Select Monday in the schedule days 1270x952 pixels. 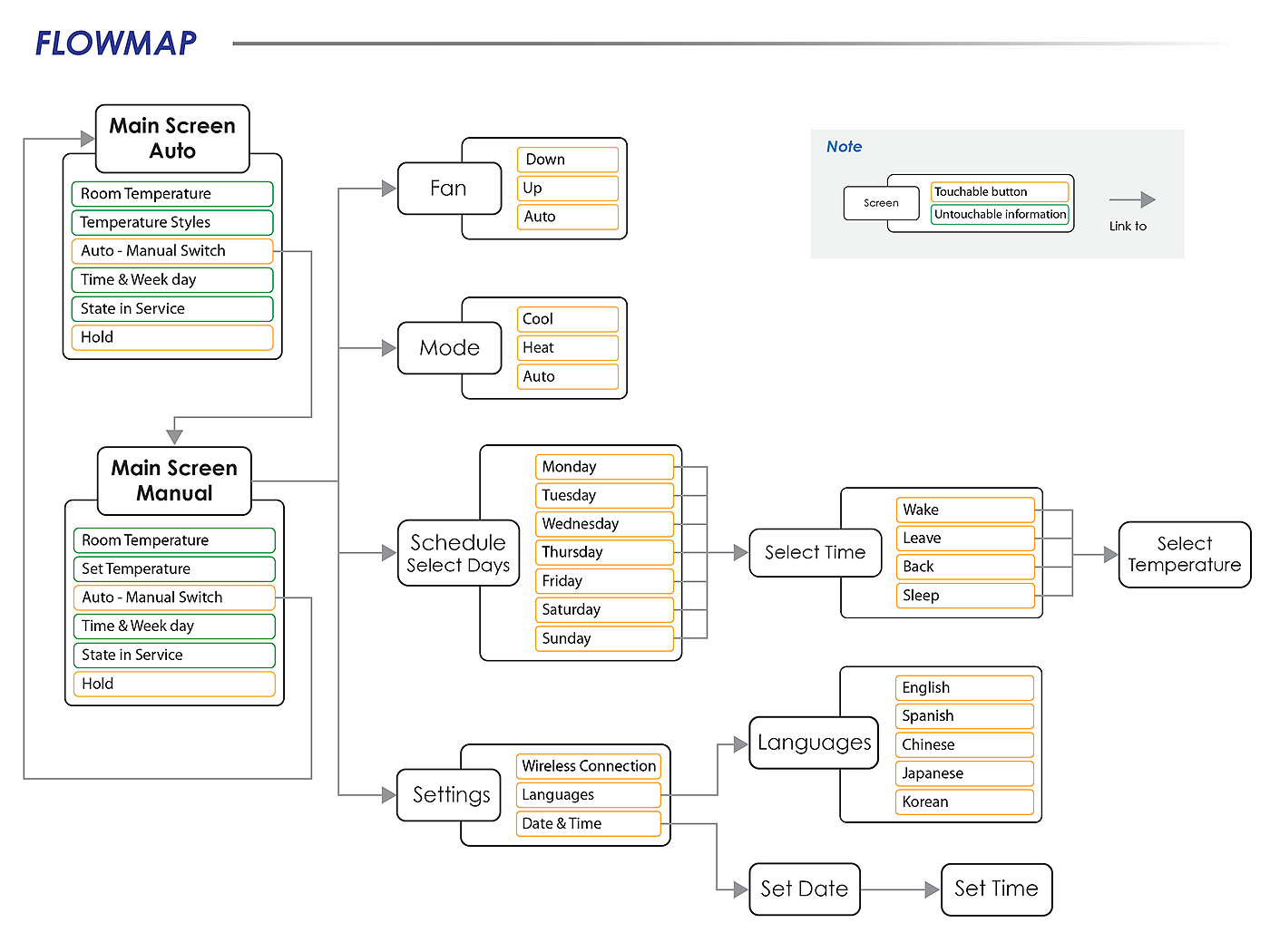click(x=605, y=467)
